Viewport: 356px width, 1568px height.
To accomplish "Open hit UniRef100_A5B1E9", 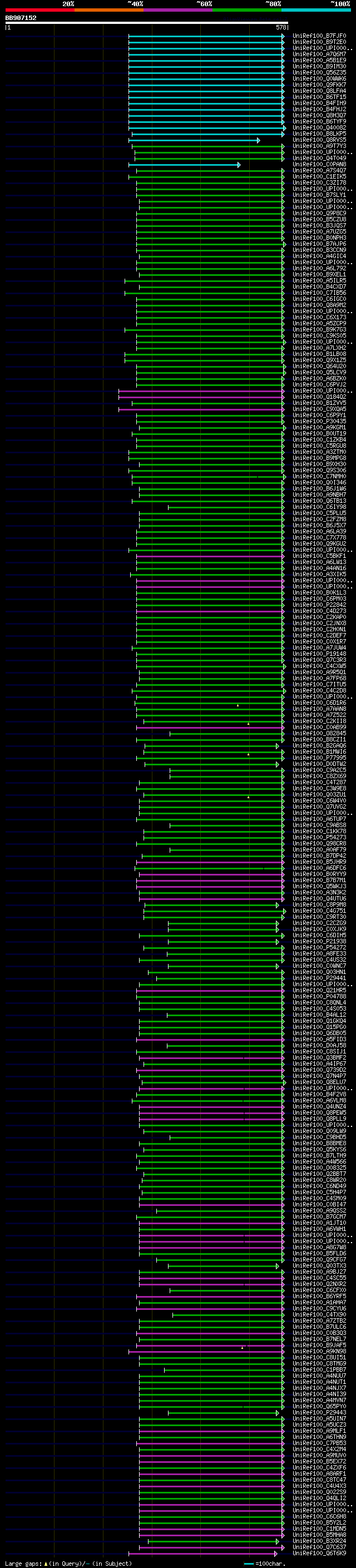I will (x=319, y=60).
